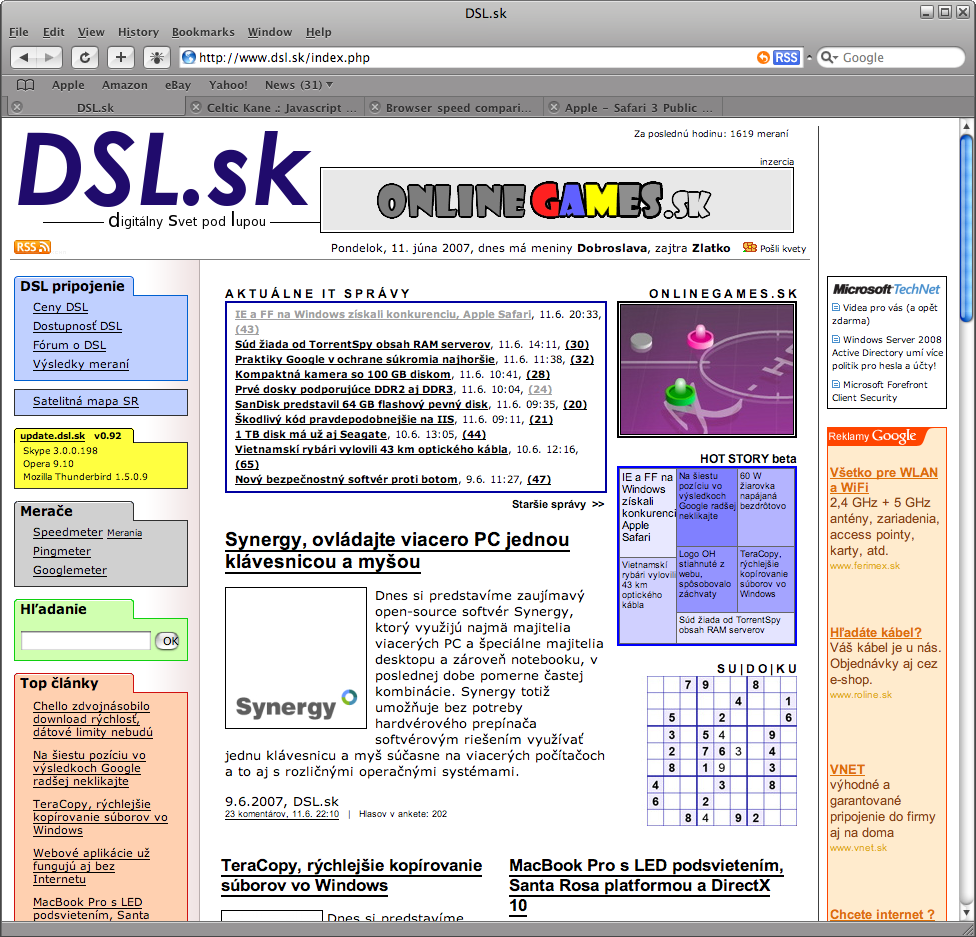Click the blue RSS badge in address bar
The width and height of the screenshot is (976, 937).
pyautogui.click(x=786, y=57)
